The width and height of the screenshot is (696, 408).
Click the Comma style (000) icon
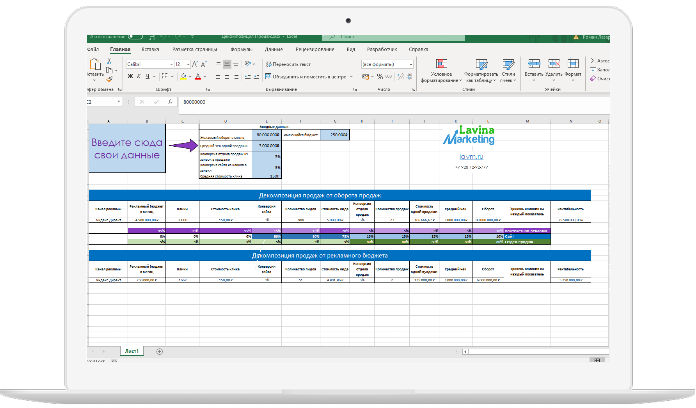pos(388,77)
